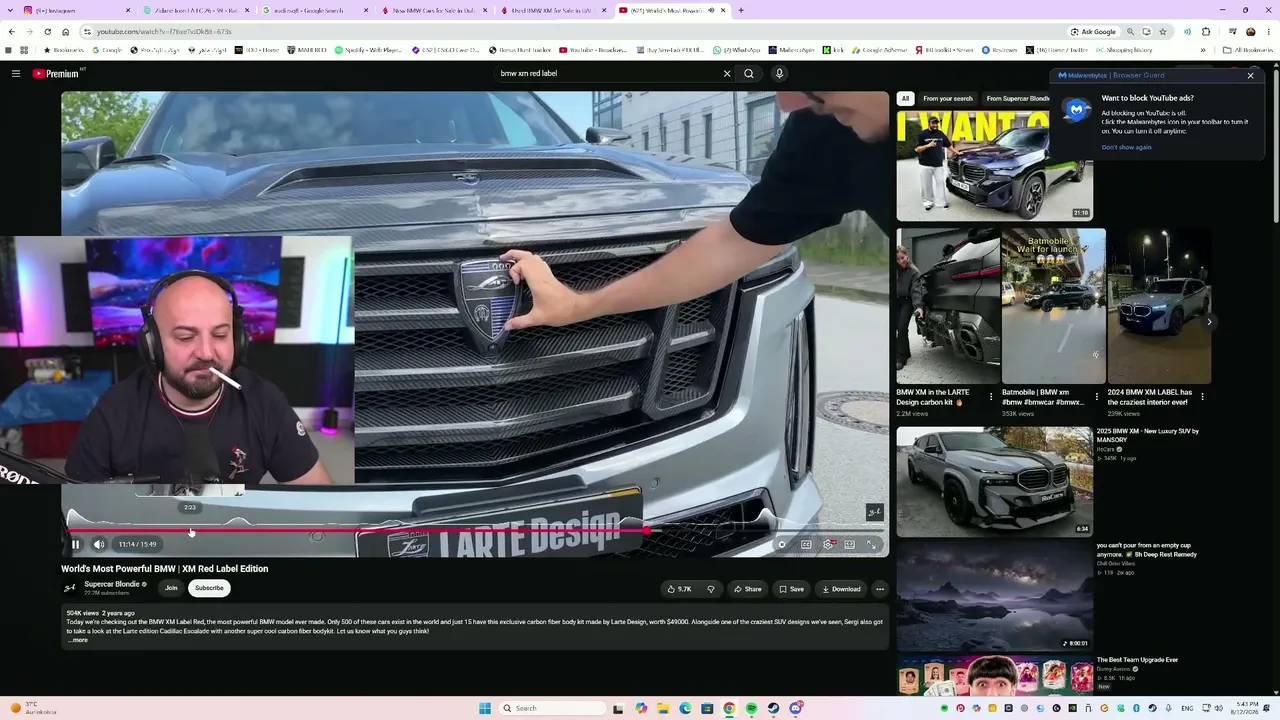The width and height of the screenshot is (1280, 720).
Task: Open video player settings gear
Action: 828,544
